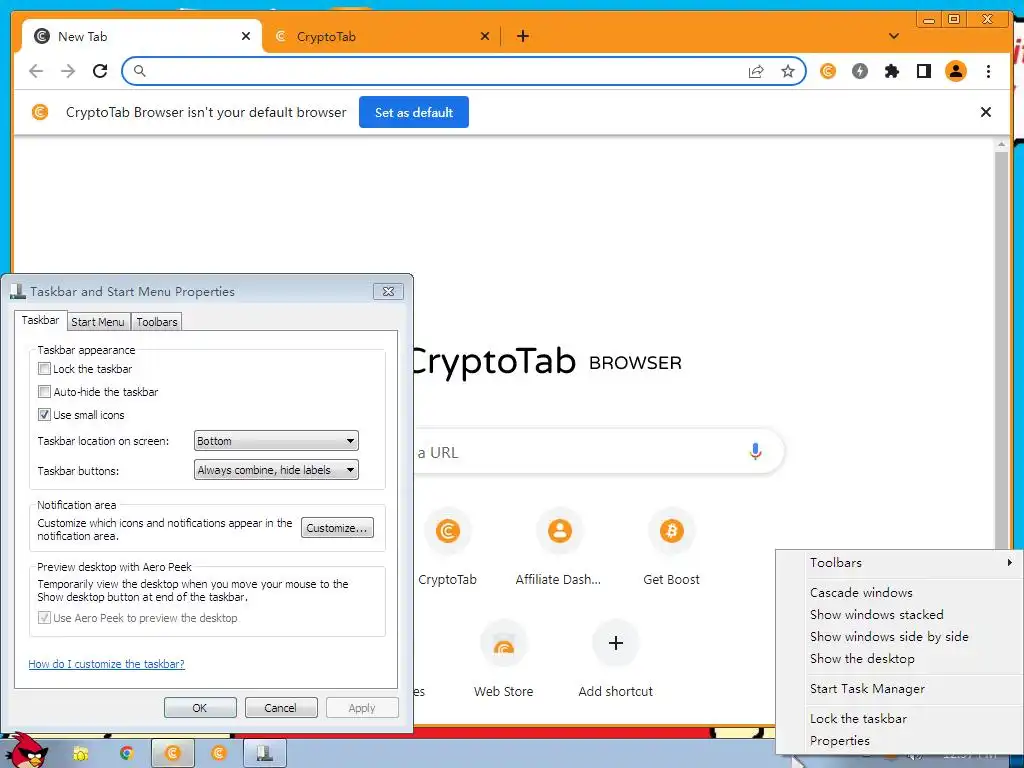Open the folder icon on the taskbar

[80, 754]
